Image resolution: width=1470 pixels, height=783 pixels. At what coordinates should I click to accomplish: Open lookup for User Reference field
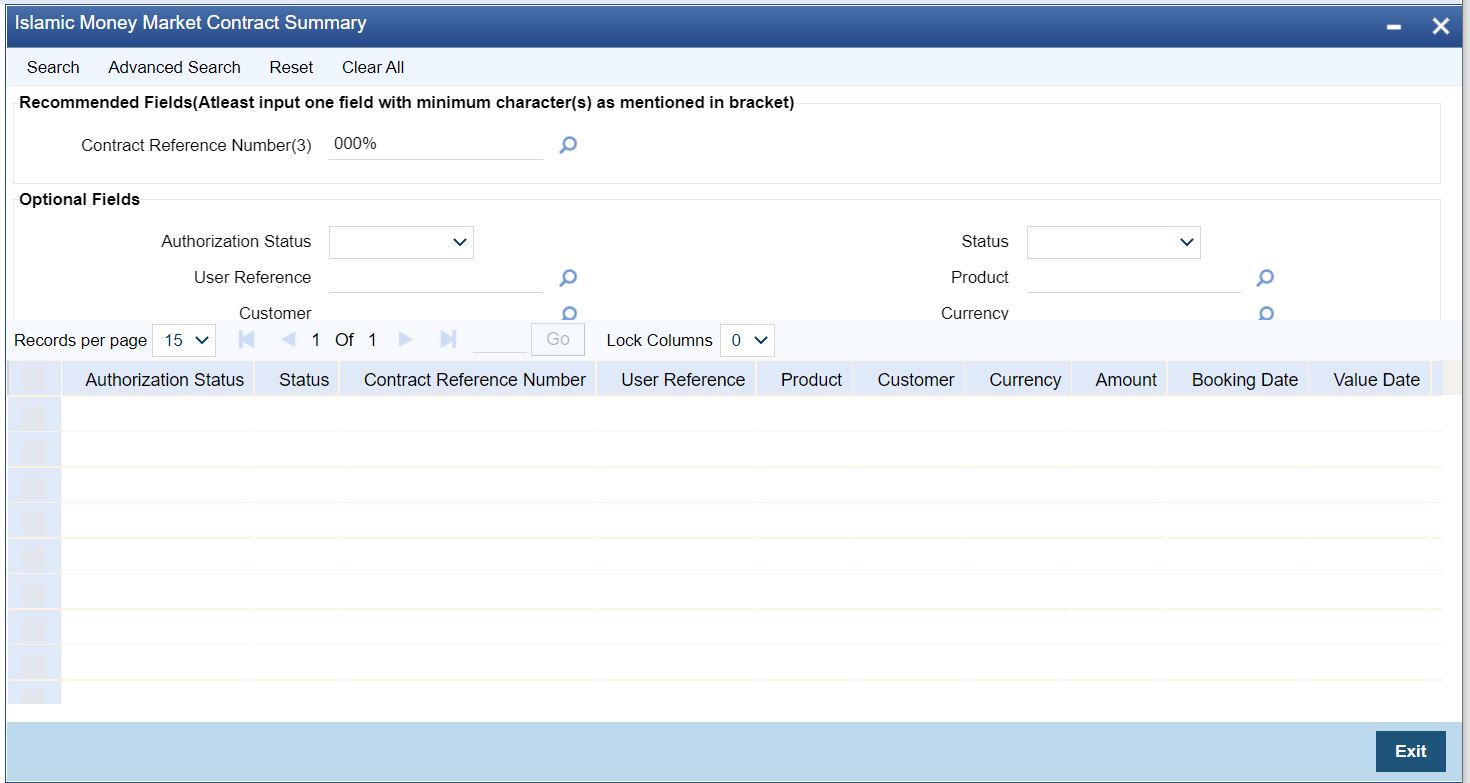coord(568,278)
